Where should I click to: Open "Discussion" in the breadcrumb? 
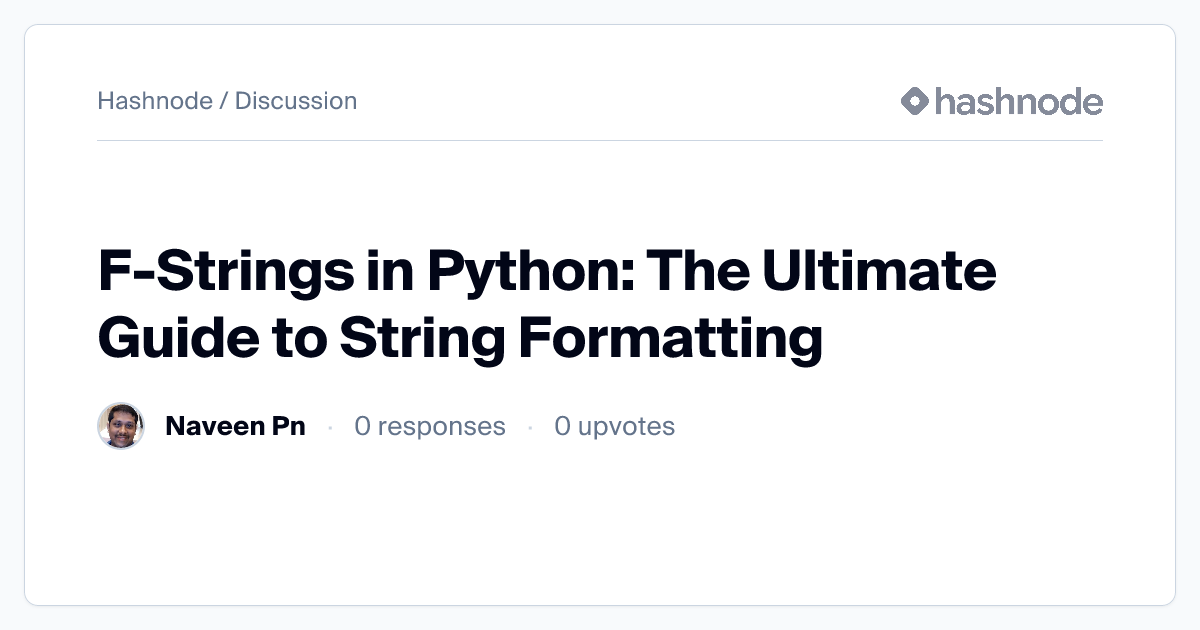296,101
